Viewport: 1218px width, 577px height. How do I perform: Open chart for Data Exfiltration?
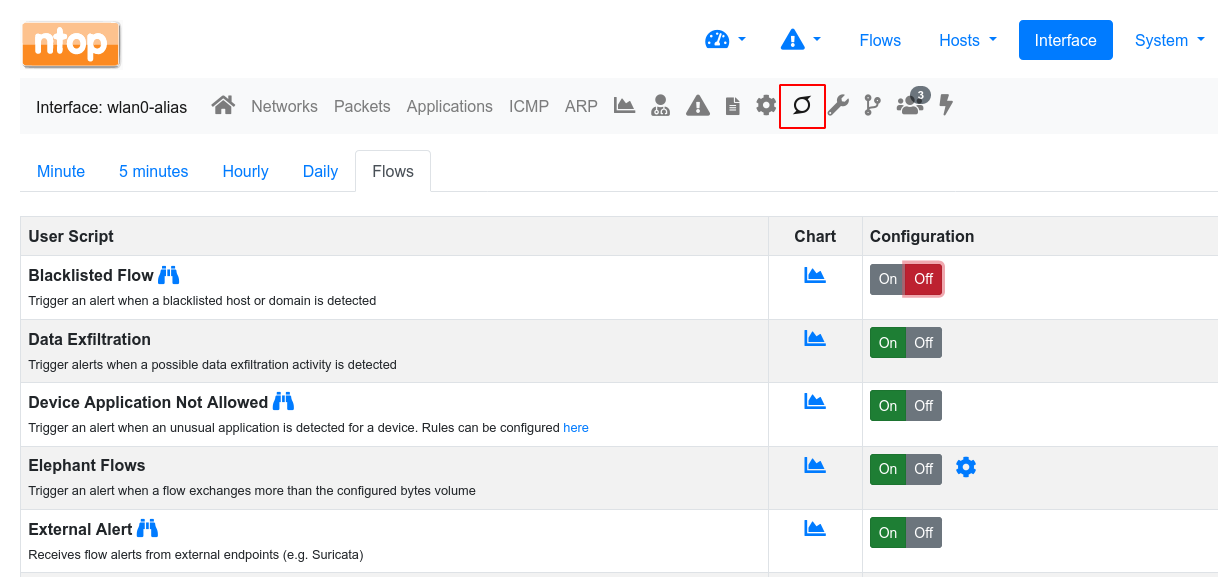tap(815, 338)
